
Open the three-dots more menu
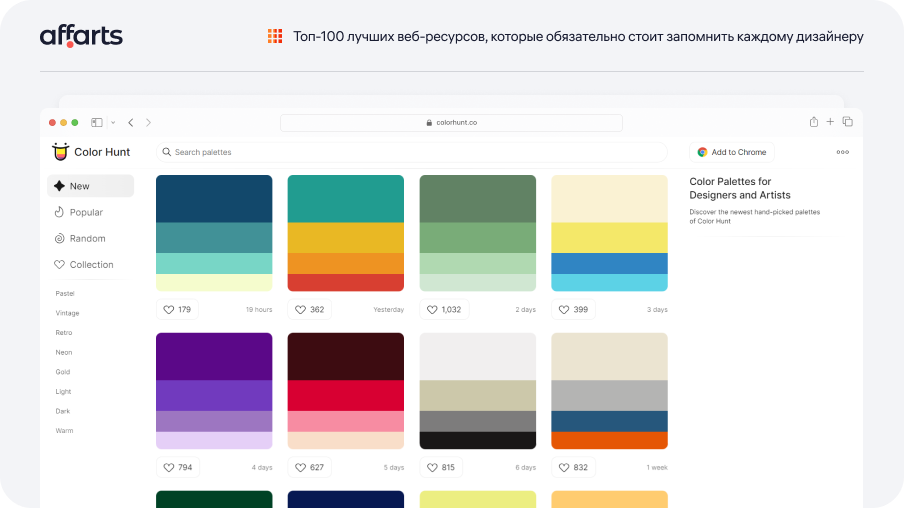(843, 152)
